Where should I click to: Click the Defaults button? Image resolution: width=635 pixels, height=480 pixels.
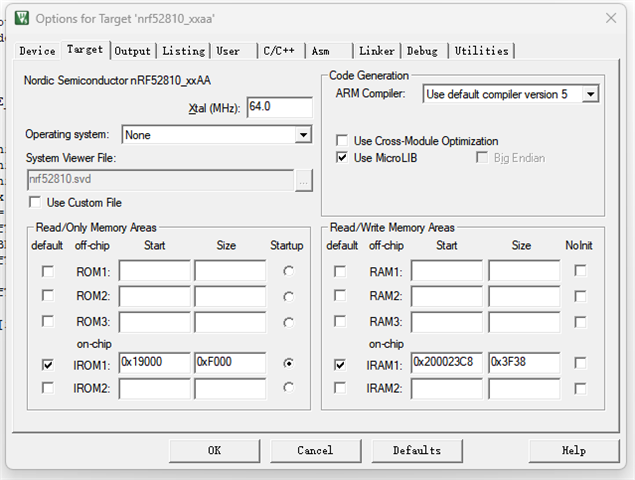tap(416, 450)
